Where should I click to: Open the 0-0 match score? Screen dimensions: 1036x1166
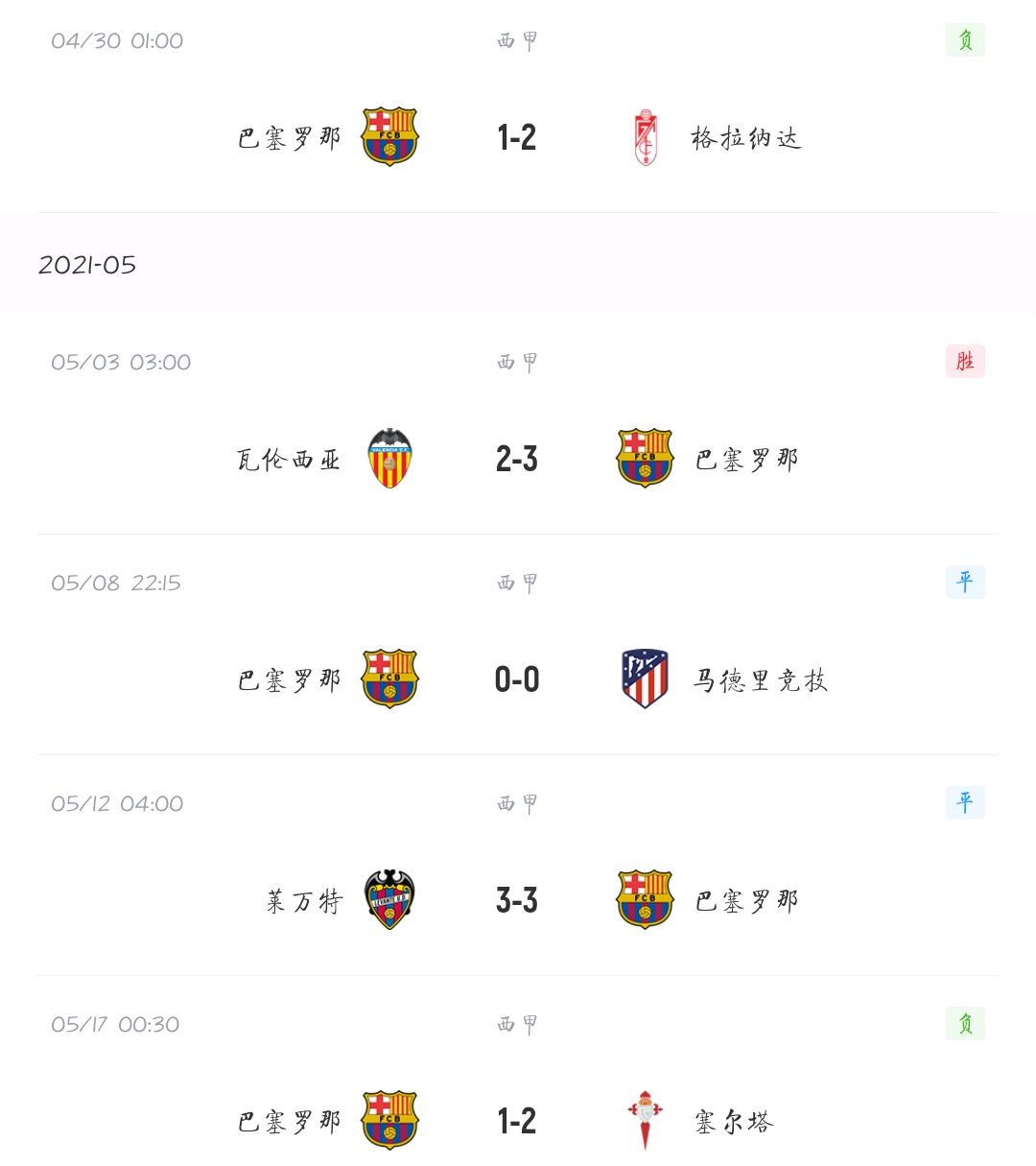click(x=517, y=679)
